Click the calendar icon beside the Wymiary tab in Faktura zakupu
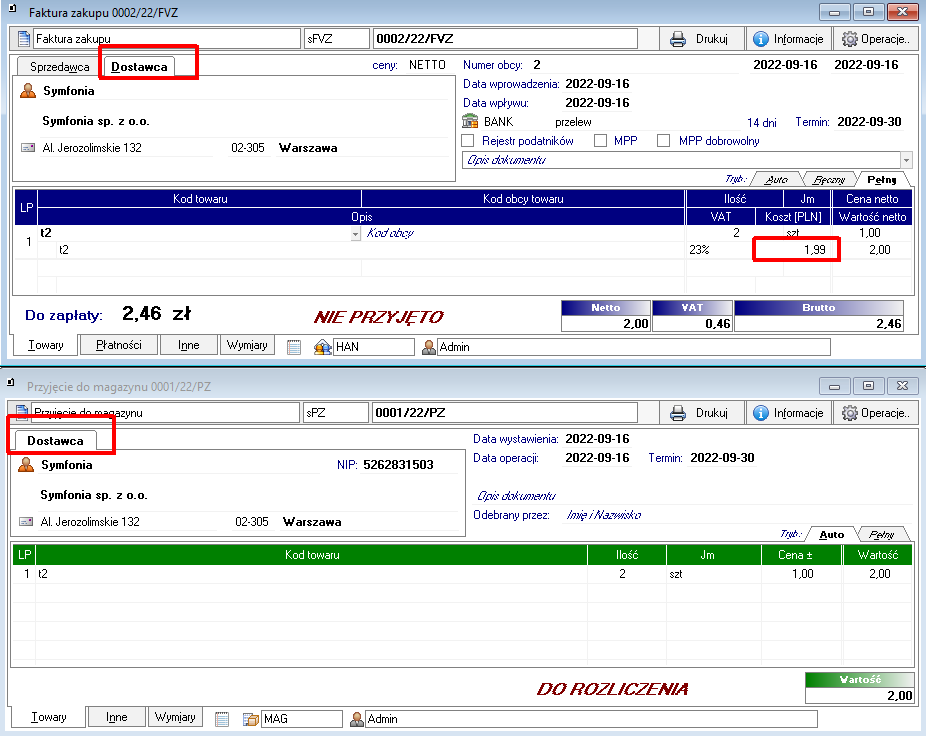This screenshot has width=926, height=736. click(x=294, y=347)
